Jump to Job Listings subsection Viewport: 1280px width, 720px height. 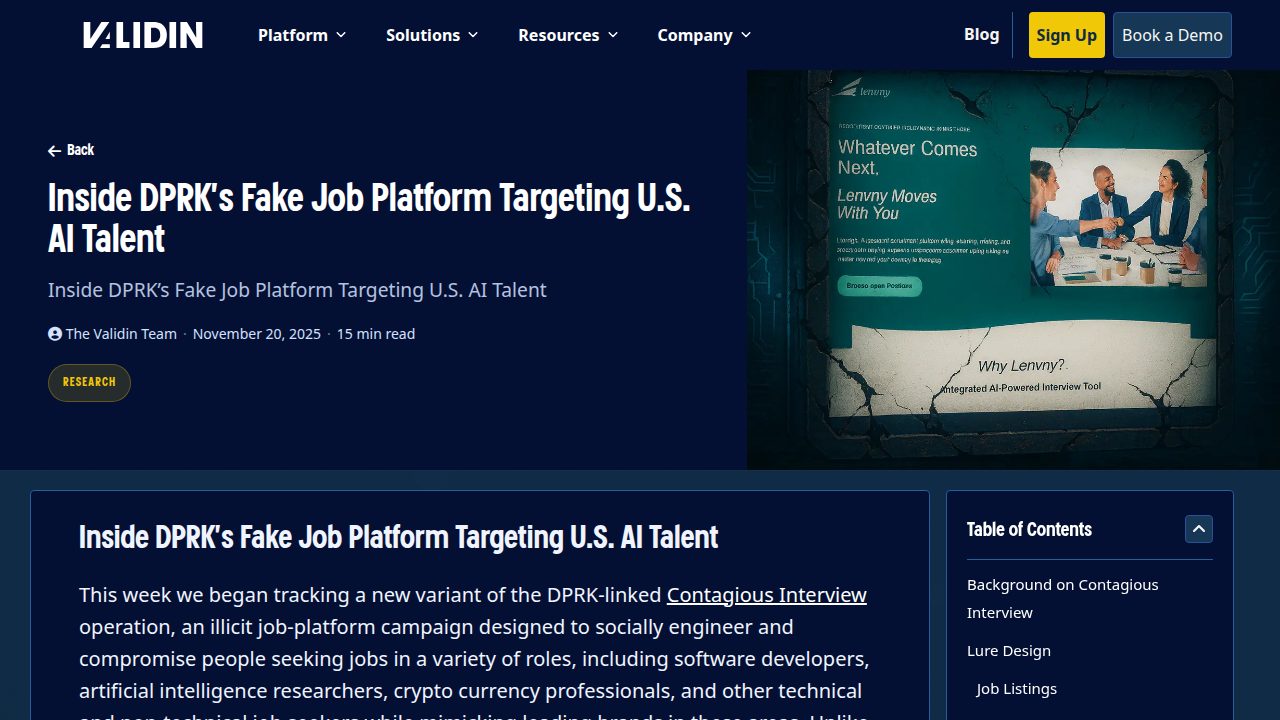1017,689
